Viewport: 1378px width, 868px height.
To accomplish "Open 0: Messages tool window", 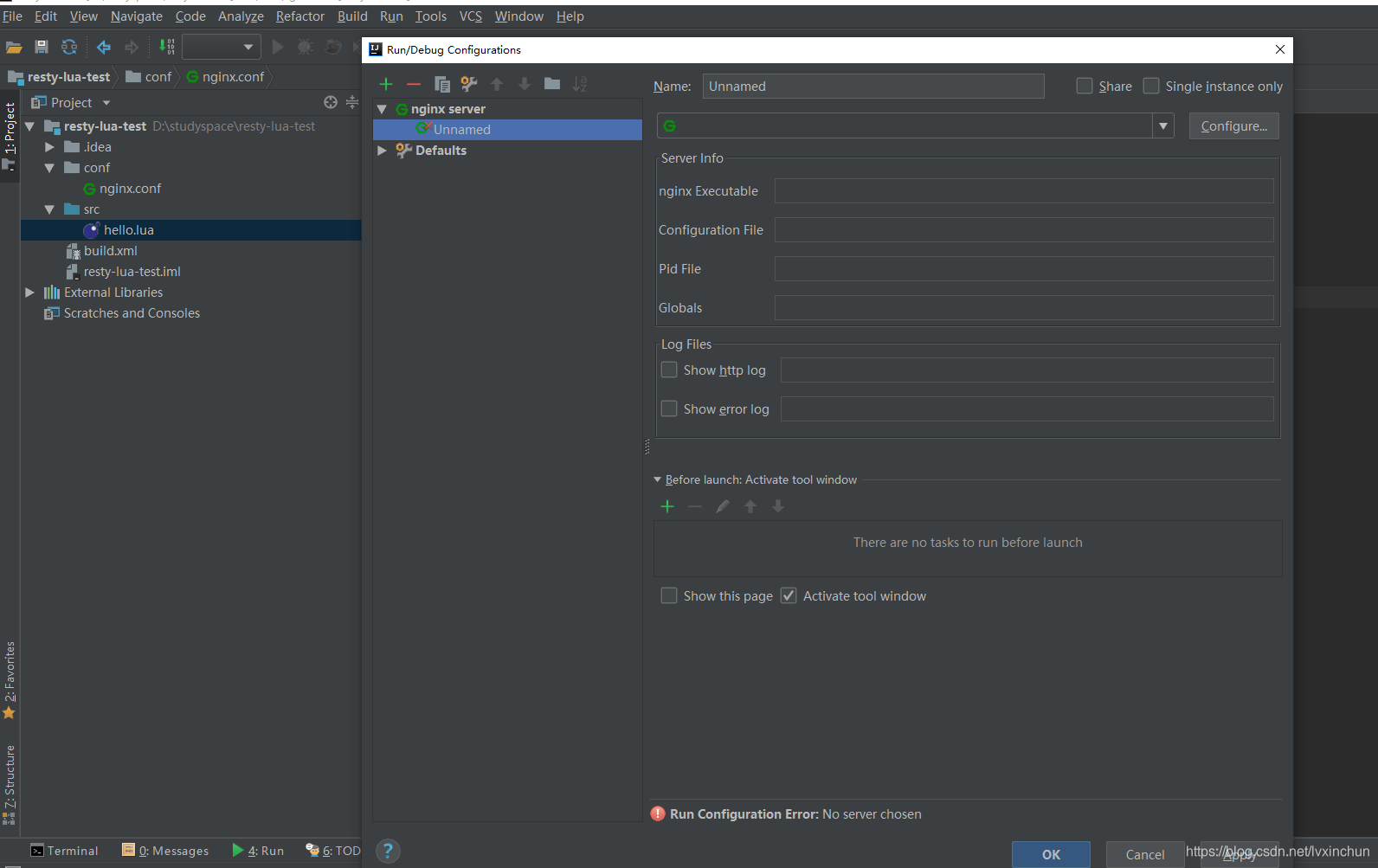I will click(165, 851).
